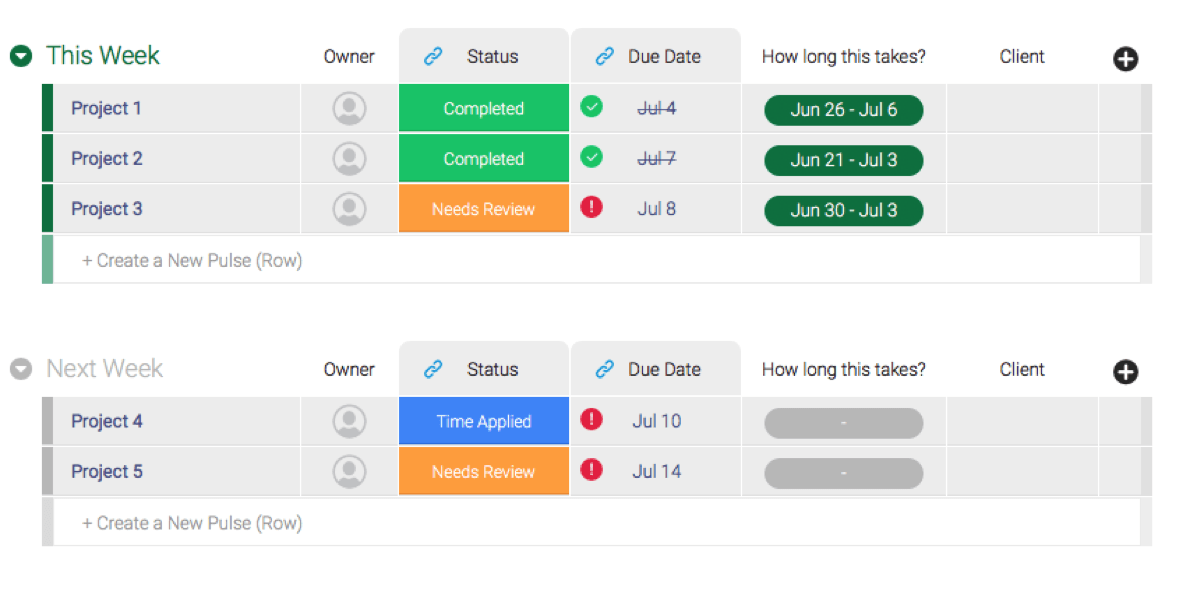The image size is (1178, 594).
Task: Change Project 4 Time Applied status
Action: click(484, 421)
